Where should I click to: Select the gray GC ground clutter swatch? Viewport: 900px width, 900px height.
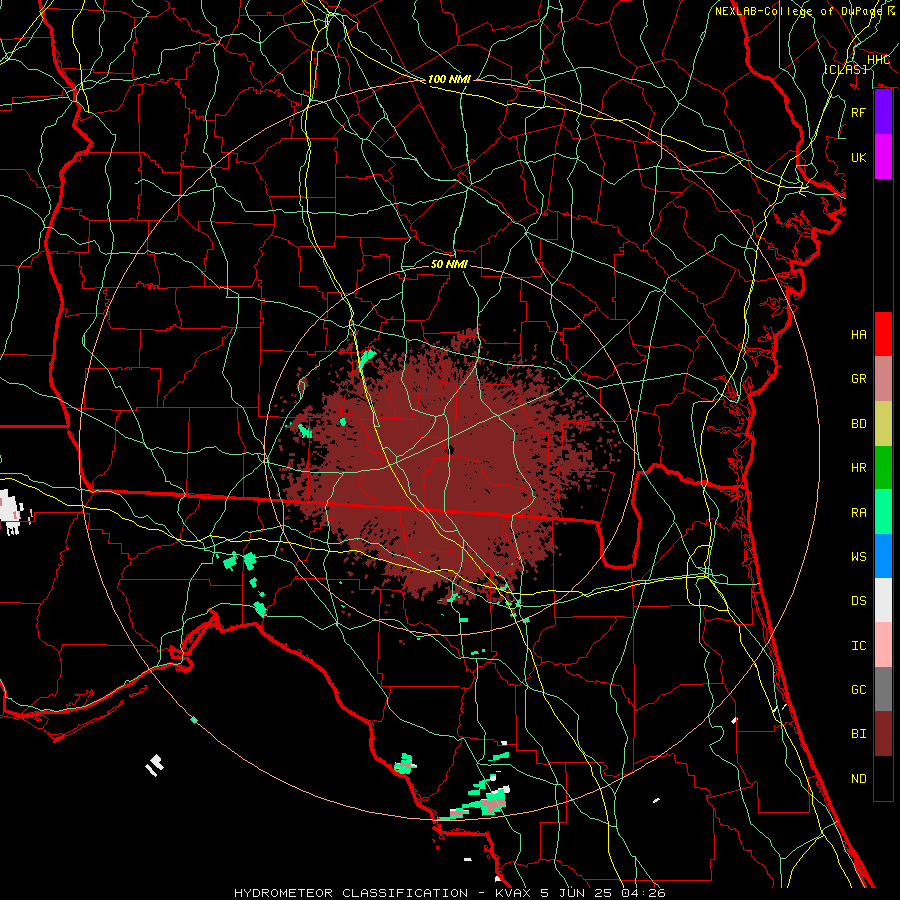(x=883, y=689)
